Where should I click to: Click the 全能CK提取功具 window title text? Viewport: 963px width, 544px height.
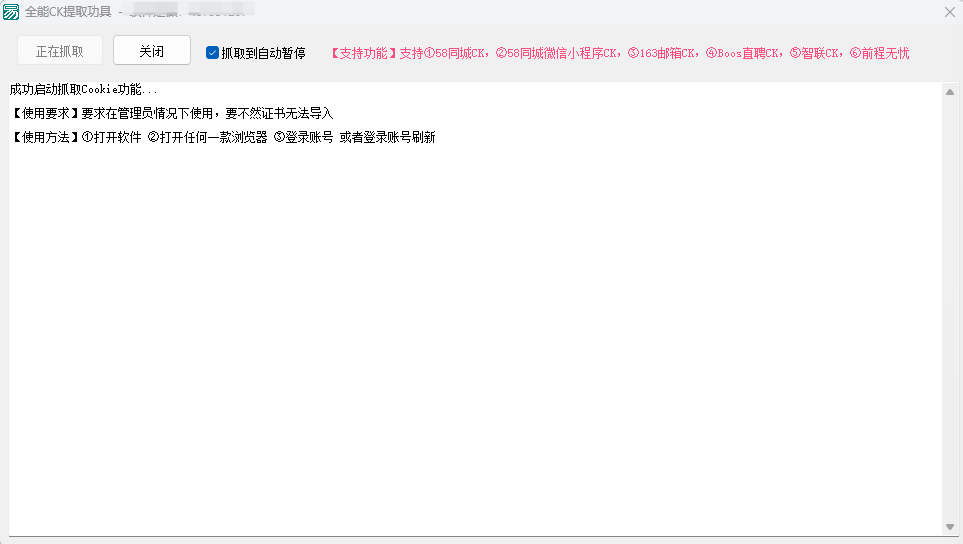click(67, 12)
